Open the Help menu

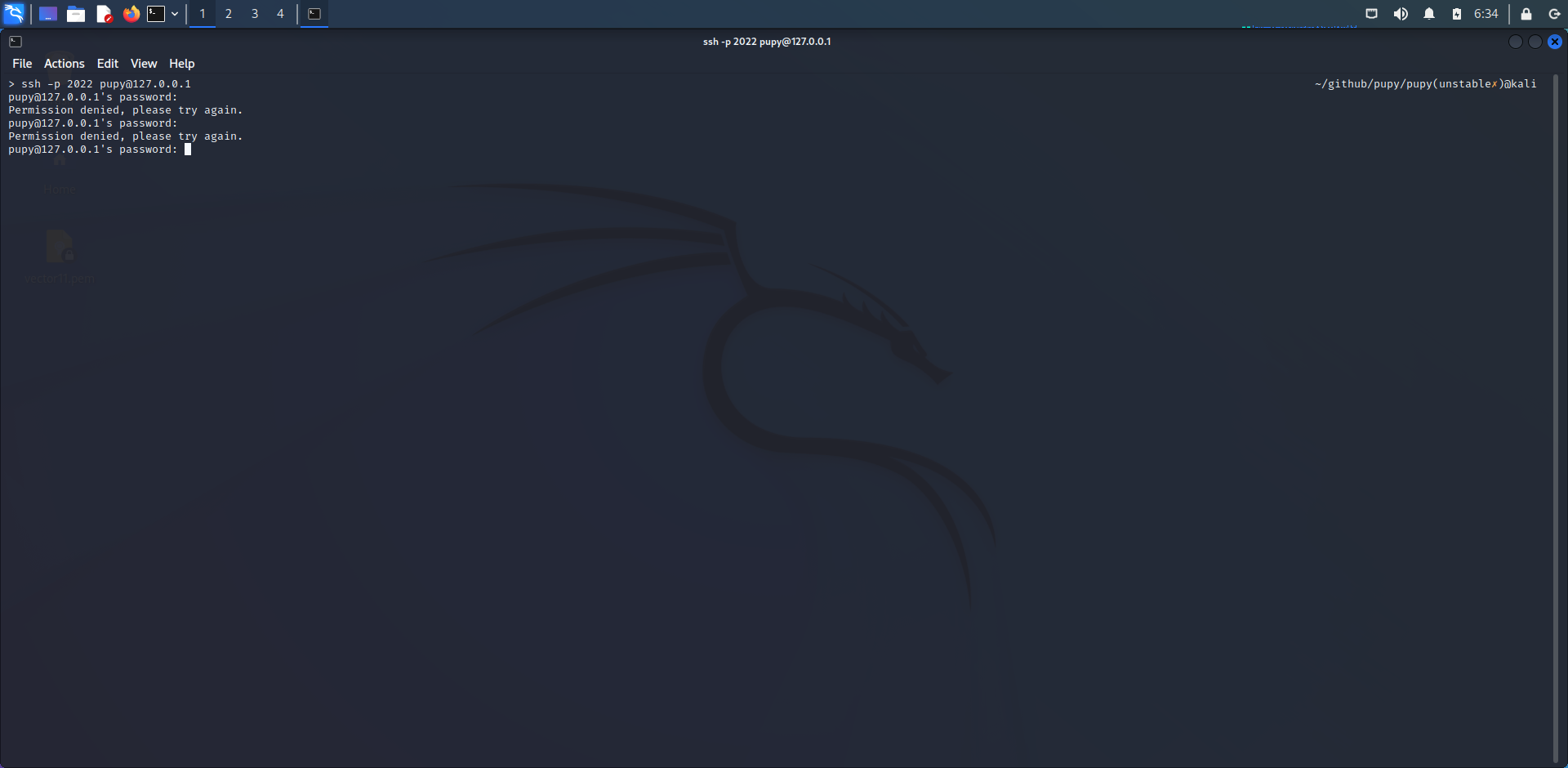tap(182, 64)
